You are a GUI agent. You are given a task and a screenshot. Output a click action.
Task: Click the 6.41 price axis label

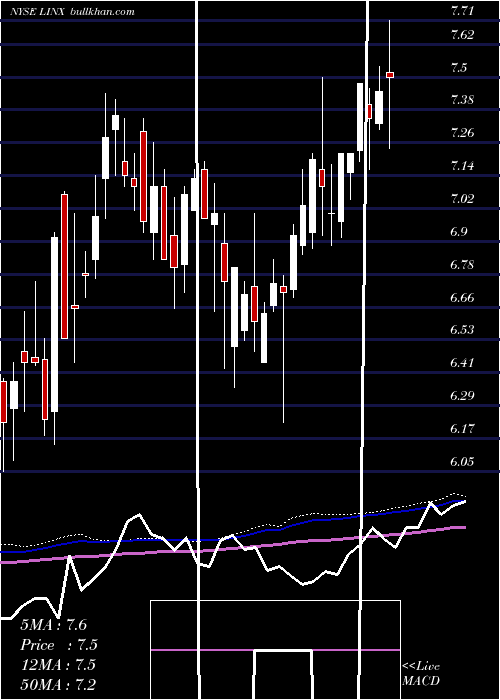tap(462, 362)
